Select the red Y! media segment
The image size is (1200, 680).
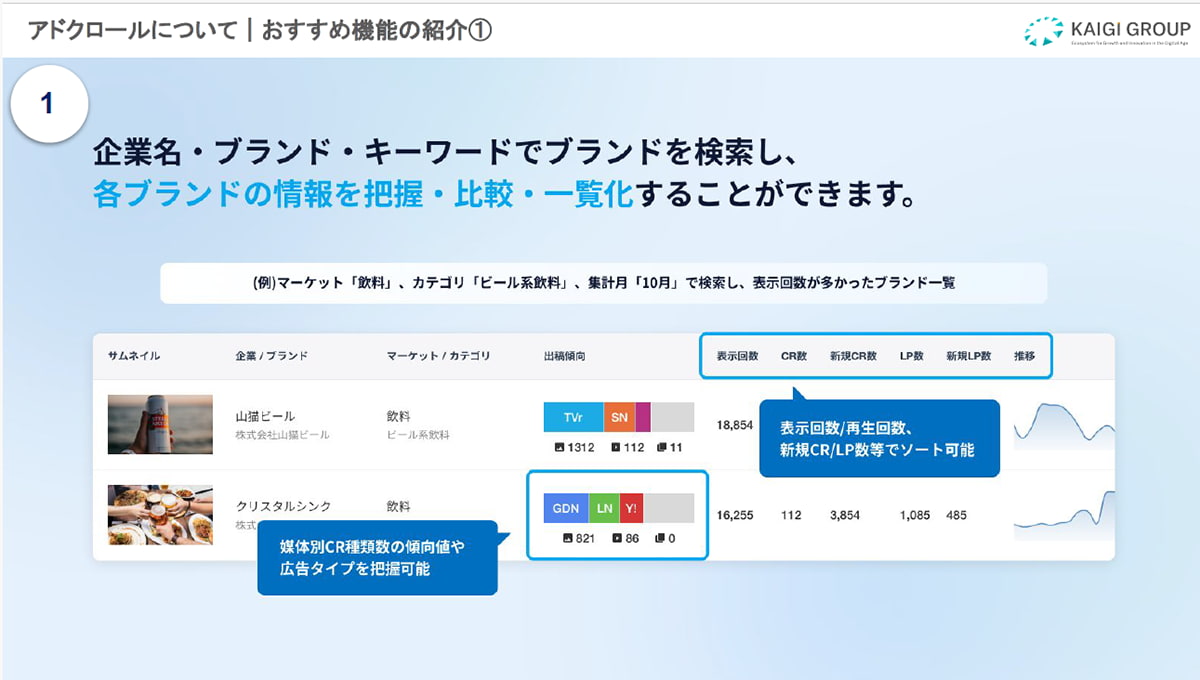point(631,508)
